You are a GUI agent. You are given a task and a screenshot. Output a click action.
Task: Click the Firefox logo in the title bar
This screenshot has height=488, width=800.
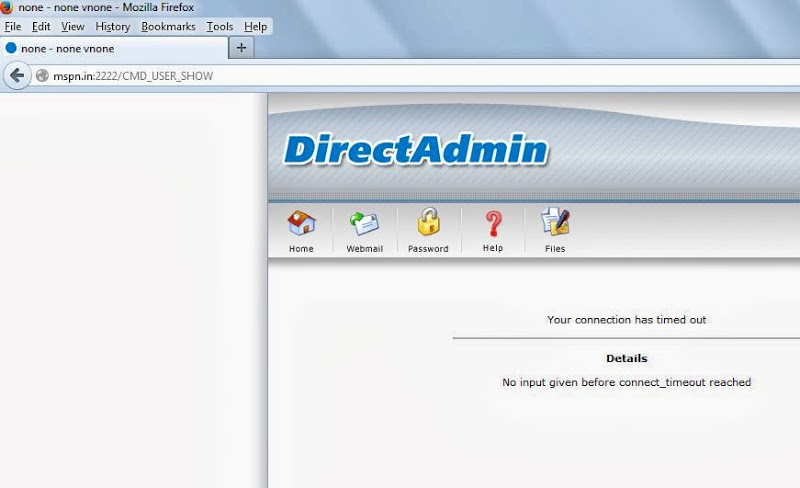(6, 7)
